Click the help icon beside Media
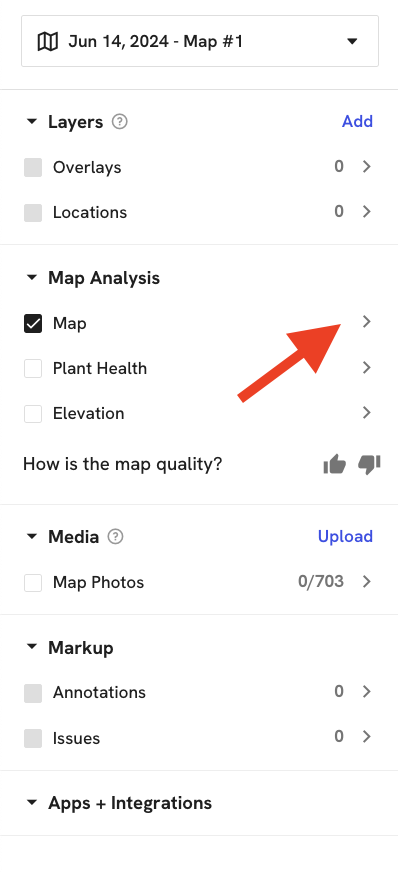Image resolution: width=398 pixels, height=872 pixels. click(115, 537)
